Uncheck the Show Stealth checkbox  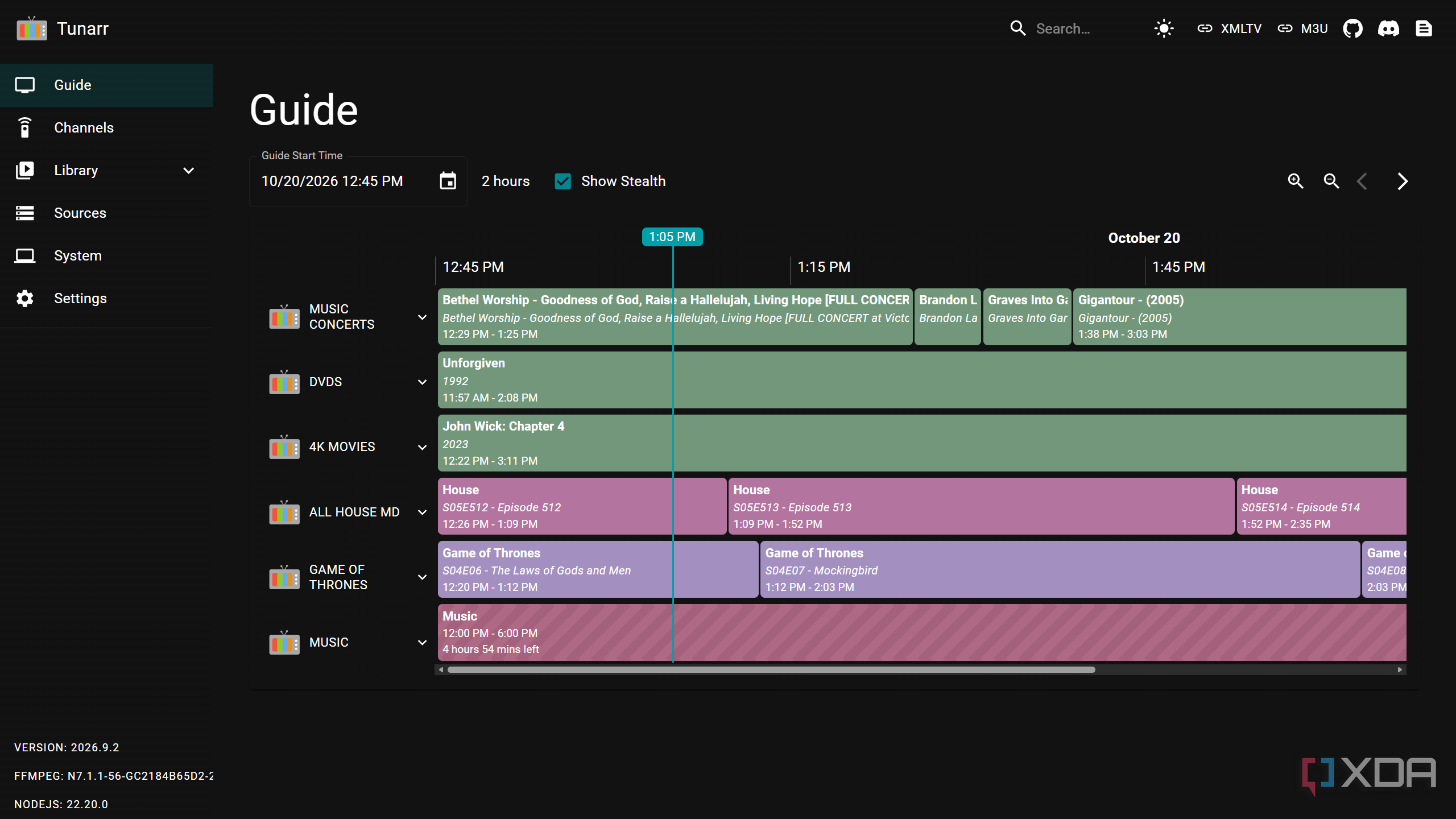coord(562,181)
